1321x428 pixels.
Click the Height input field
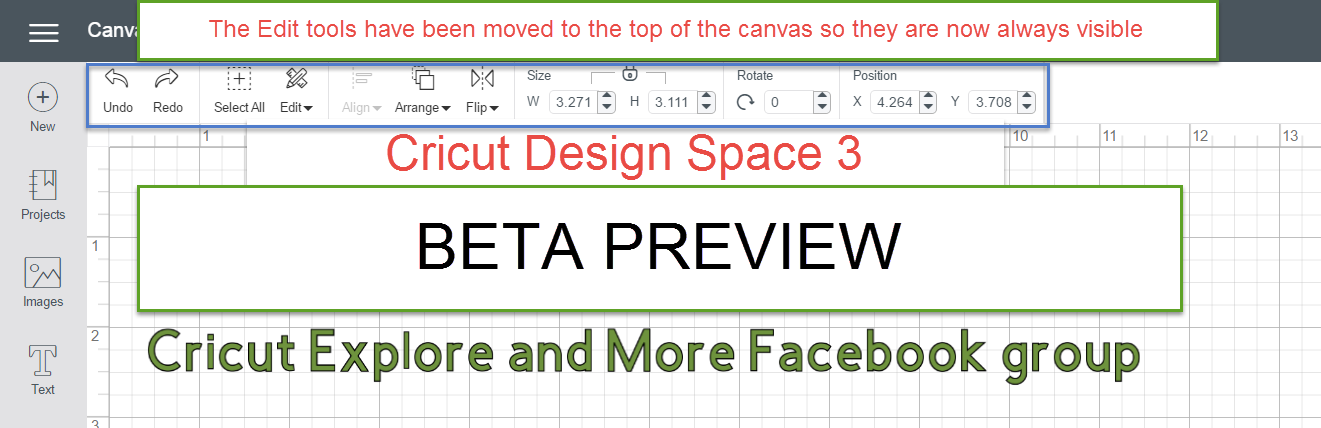click(671, 102)
